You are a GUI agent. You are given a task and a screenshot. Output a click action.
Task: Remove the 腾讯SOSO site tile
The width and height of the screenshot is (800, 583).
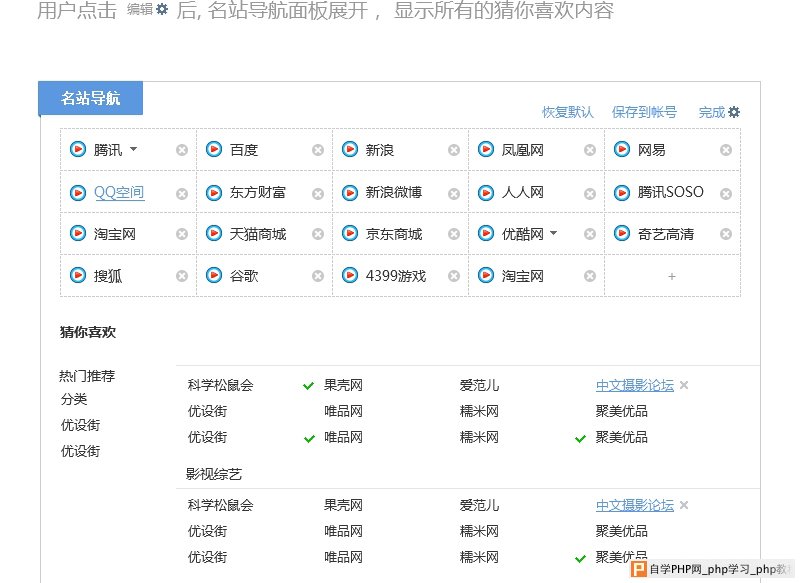tap(726, 194)
